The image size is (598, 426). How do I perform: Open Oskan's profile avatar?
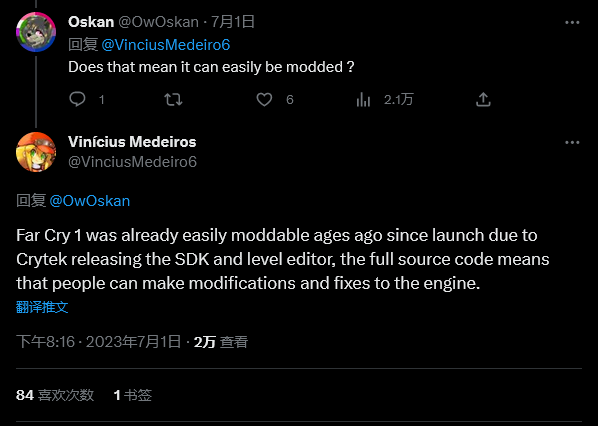[36, 32]
